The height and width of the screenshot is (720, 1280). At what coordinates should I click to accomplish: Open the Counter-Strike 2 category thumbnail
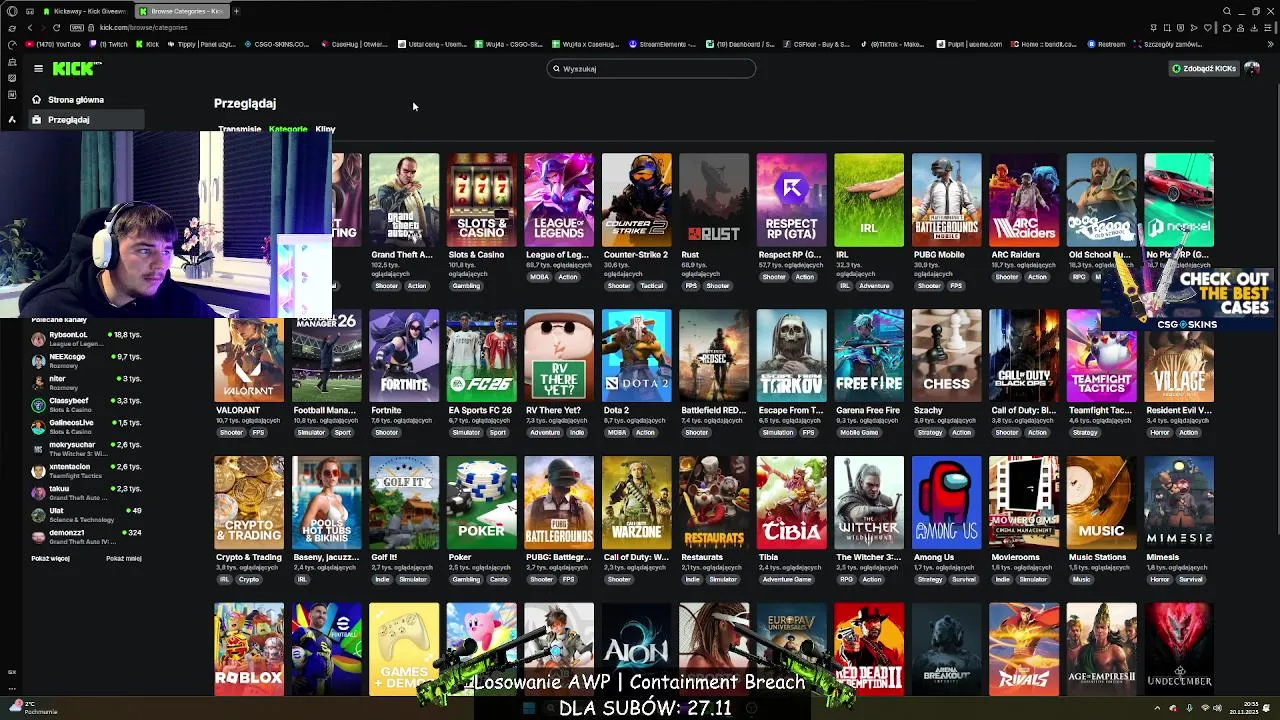click(x=636, y=200)
